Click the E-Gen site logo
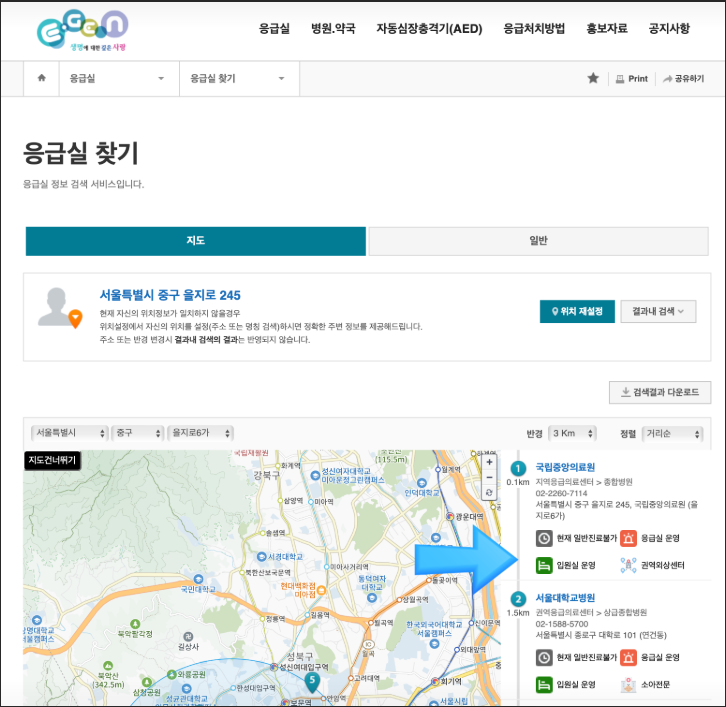 click(81, 31)
